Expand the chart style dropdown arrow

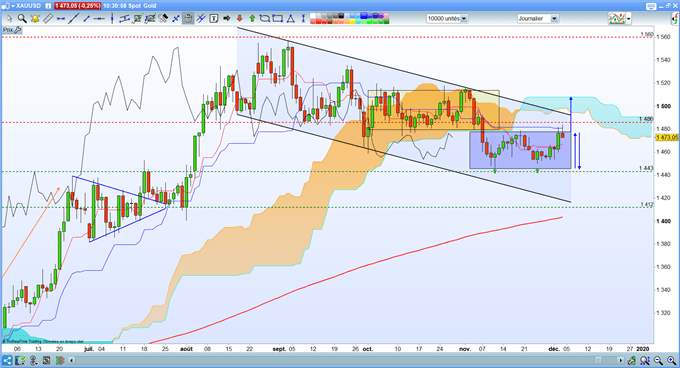[x=628, y=19]
